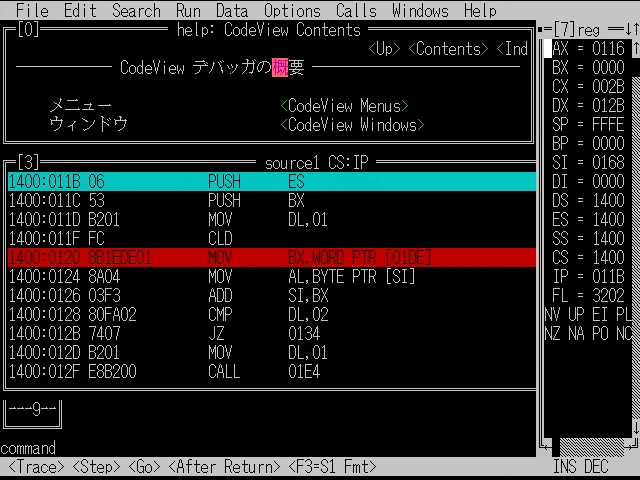Click the SI register value 0168

tap(608, 162)
